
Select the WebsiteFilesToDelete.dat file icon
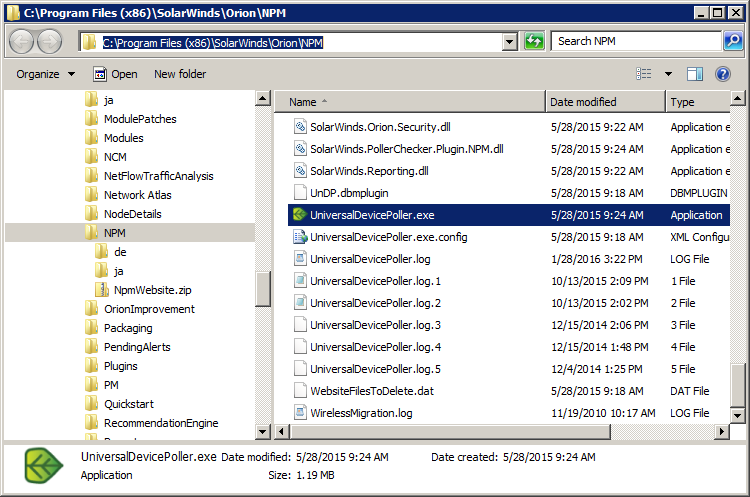(300, 391)
